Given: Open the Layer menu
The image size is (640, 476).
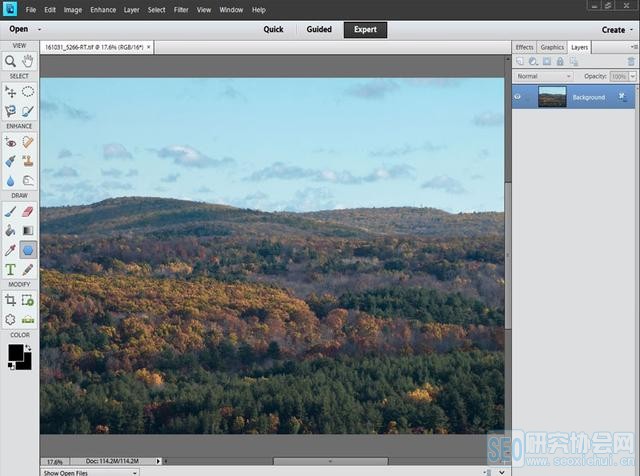Looking at the screenshot, I should click(131, 10).
